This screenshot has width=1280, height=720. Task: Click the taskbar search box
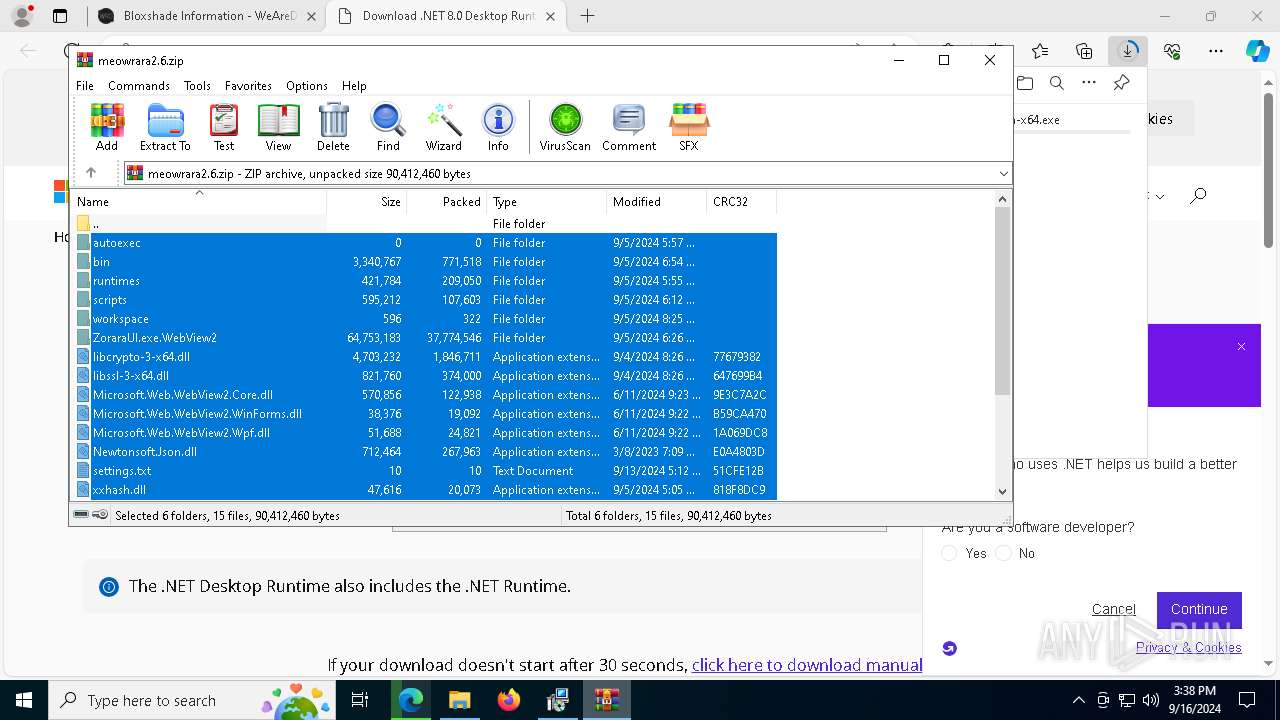192,700
